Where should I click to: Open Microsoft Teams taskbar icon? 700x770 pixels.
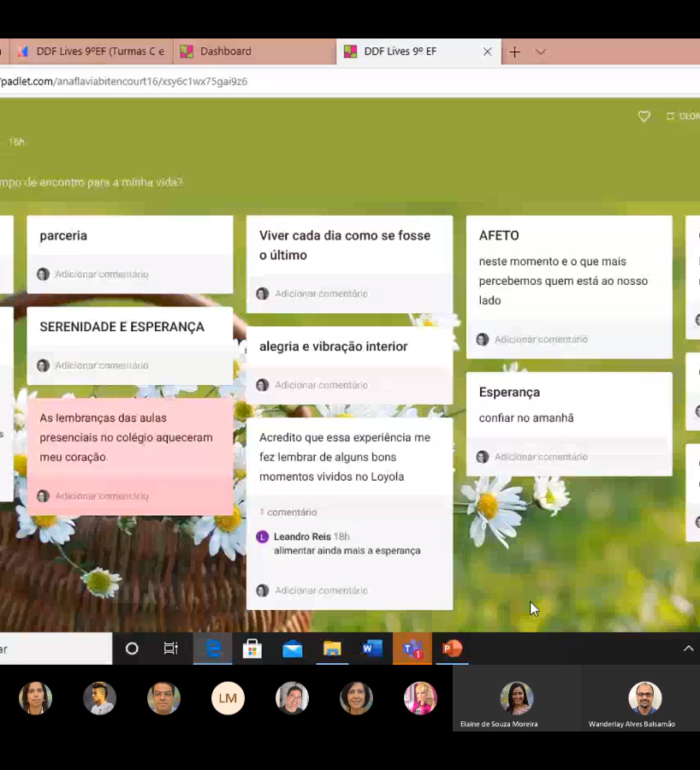[x=412, y=649]
